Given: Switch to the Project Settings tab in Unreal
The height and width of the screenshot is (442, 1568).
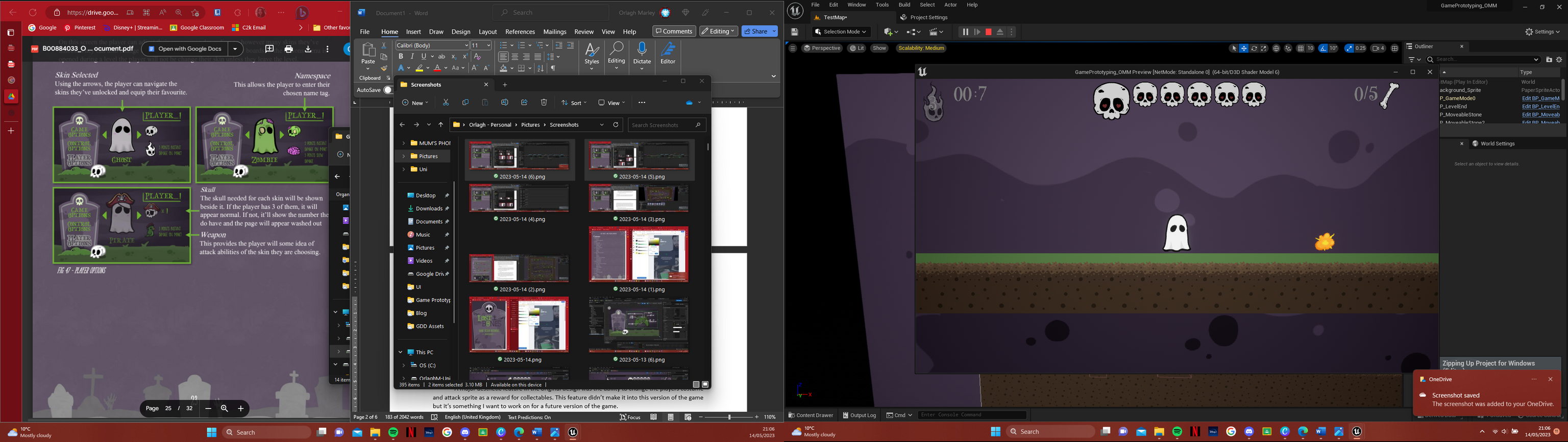Looking at the screenshot, I should 924,18.
